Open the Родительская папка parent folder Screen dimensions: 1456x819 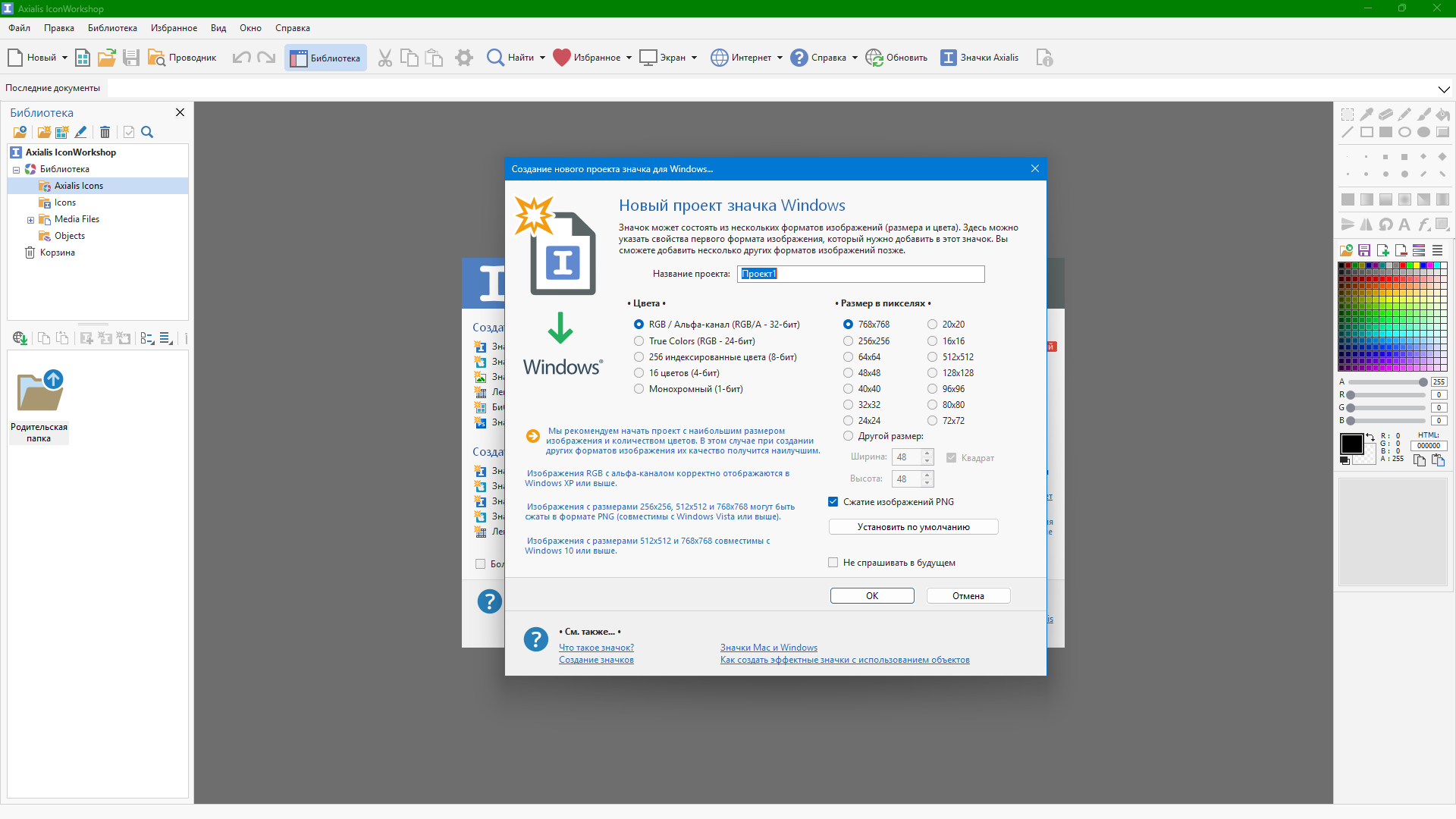39,406
